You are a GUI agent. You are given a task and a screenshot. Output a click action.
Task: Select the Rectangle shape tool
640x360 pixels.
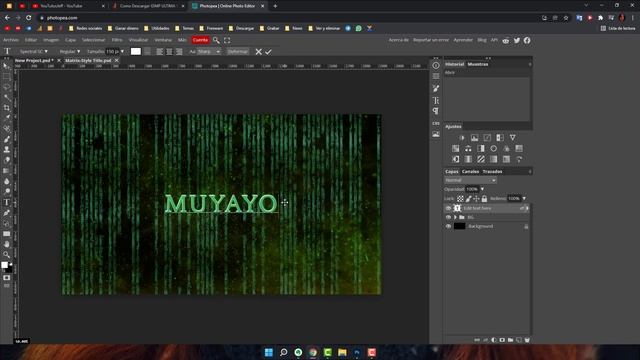pyautogui.click(x=6, y=234)
